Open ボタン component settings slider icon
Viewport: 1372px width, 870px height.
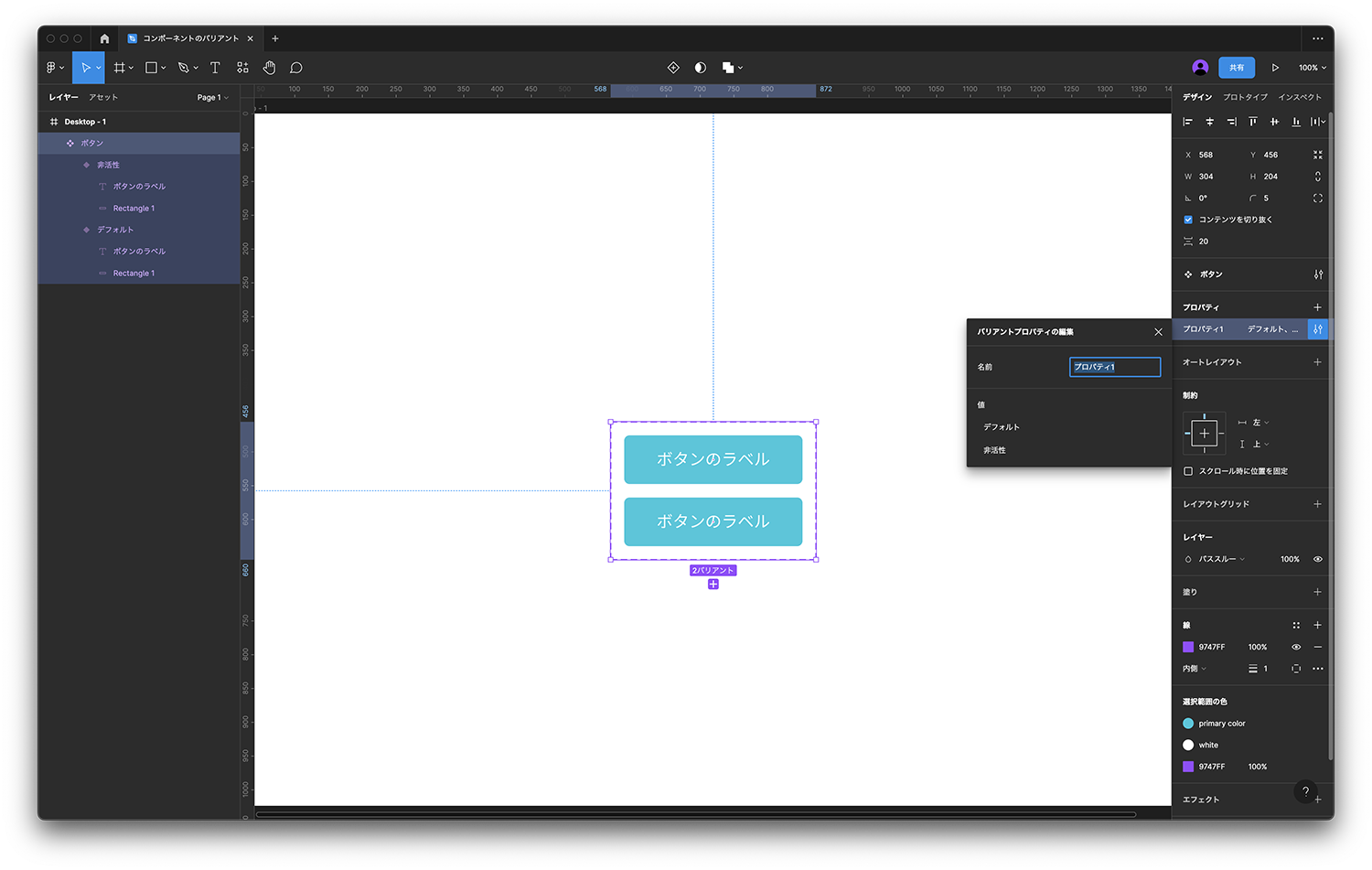coord(1318,274)
